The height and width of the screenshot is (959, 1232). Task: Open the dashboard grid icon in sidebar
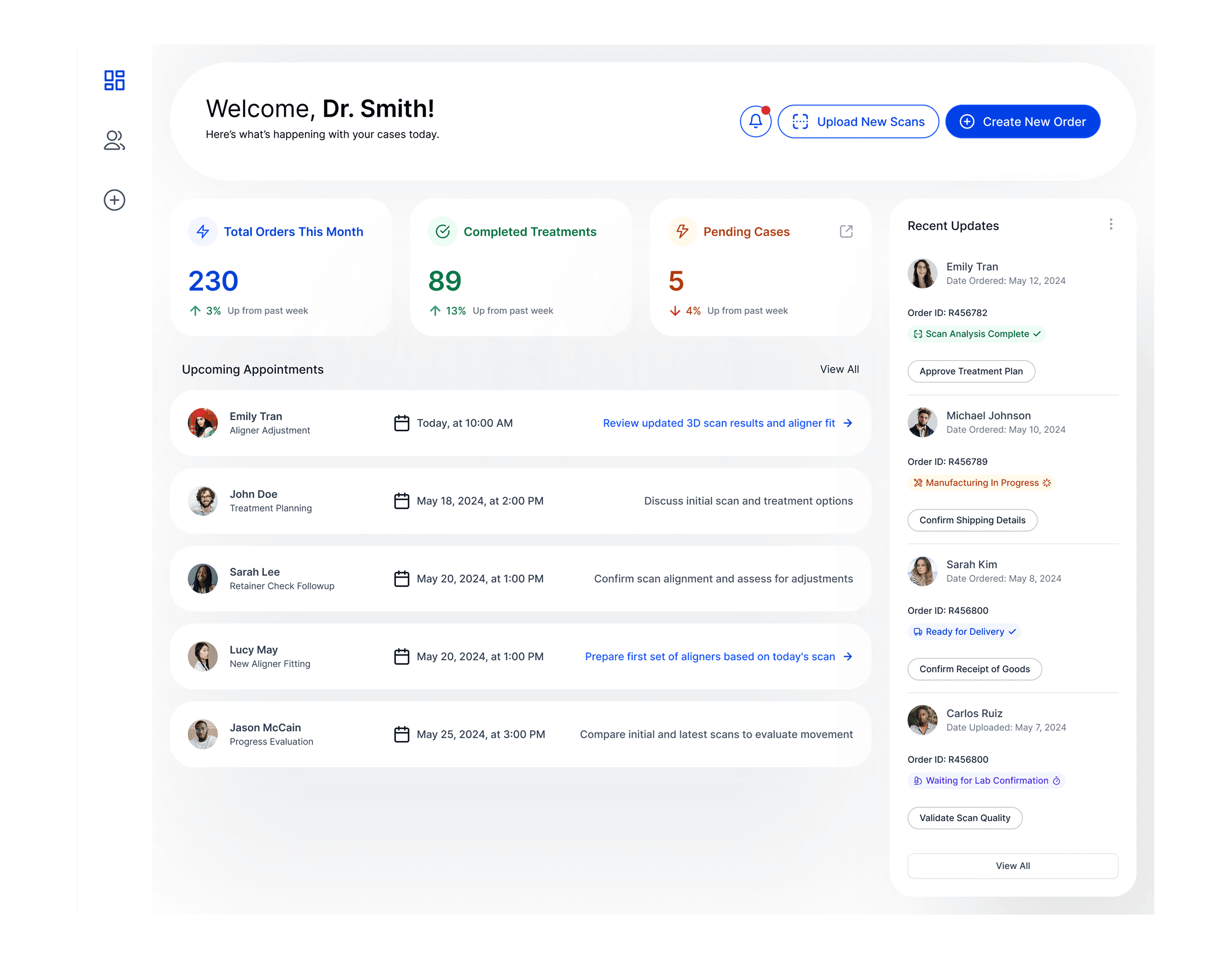[x=115, y=80]
